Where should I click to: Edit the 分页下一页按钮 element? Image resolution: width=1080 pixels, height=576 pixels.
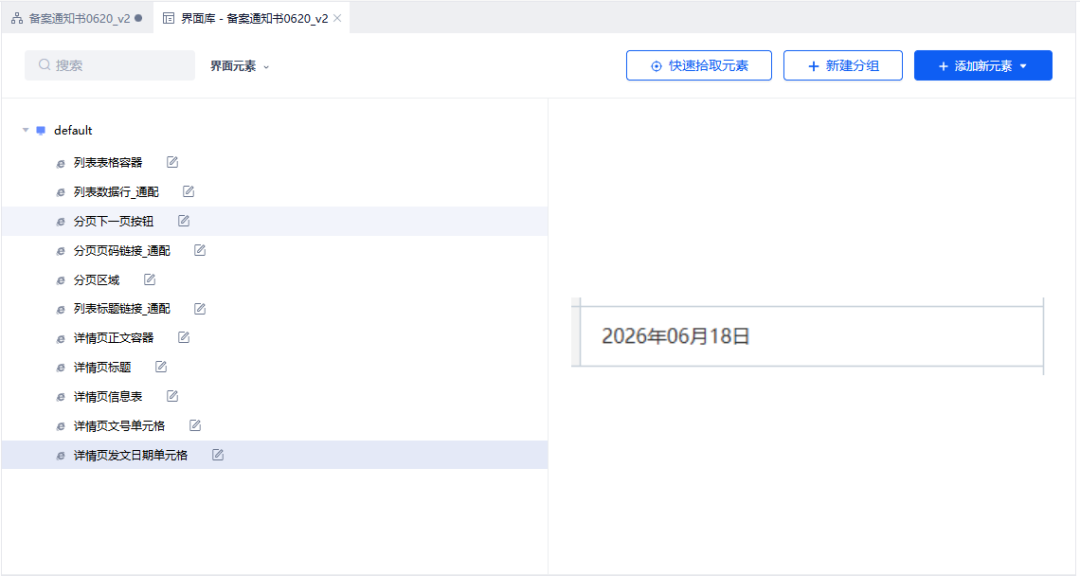[x=183, y=220]
